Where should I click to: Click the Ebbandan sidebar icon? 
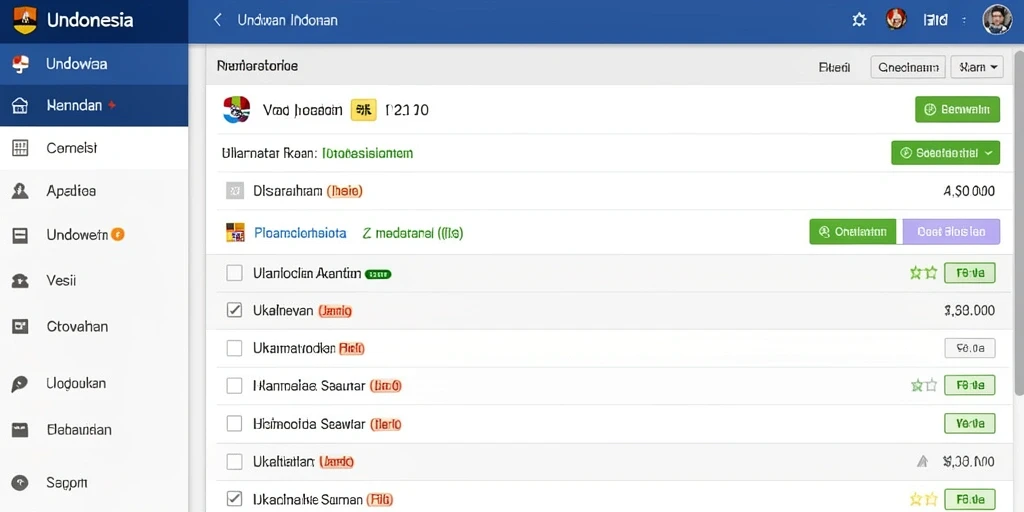click(x=20, y=430)
